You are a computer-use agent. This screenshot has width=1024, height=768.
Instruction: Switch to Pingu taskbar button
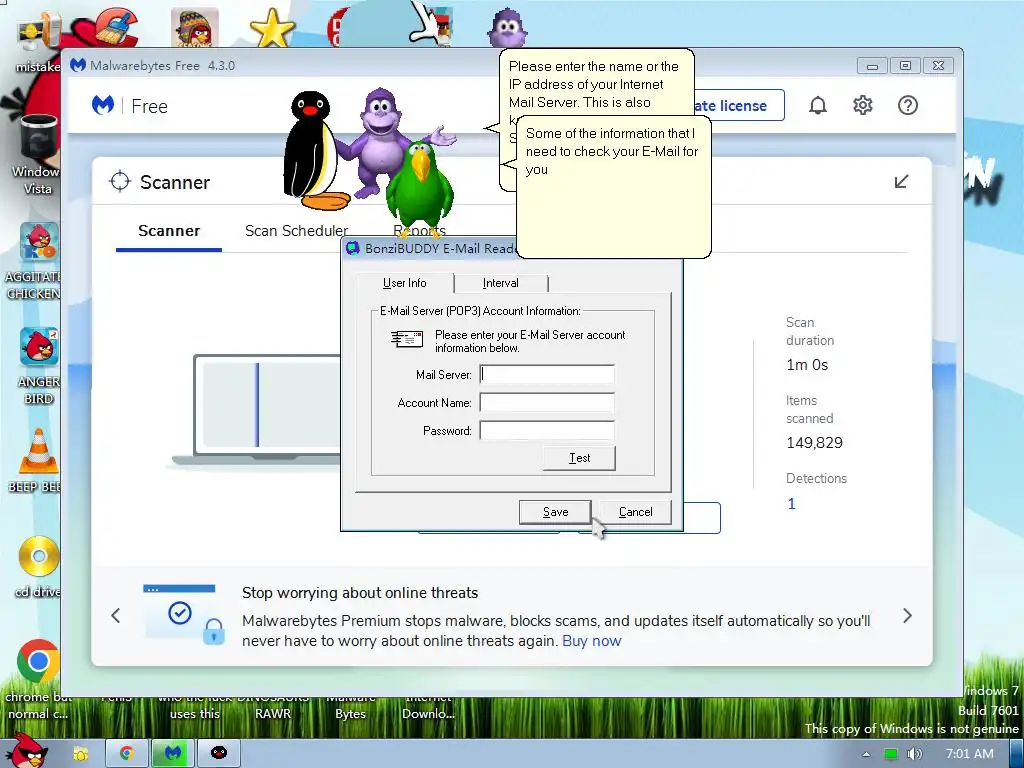click(219, 753)
